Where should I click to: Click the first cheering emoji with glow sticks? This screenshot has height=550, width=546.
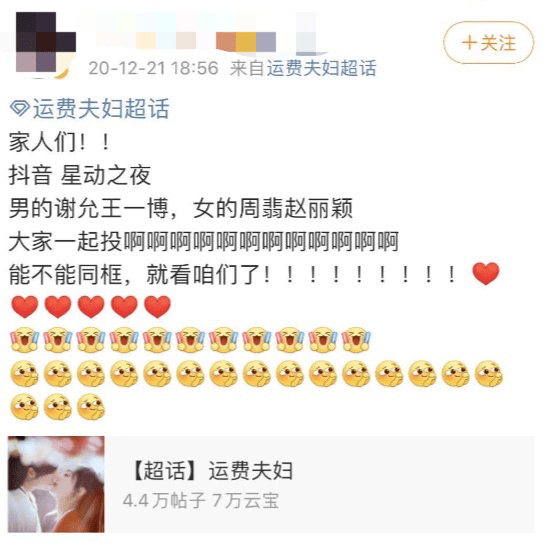click(24, 339)
